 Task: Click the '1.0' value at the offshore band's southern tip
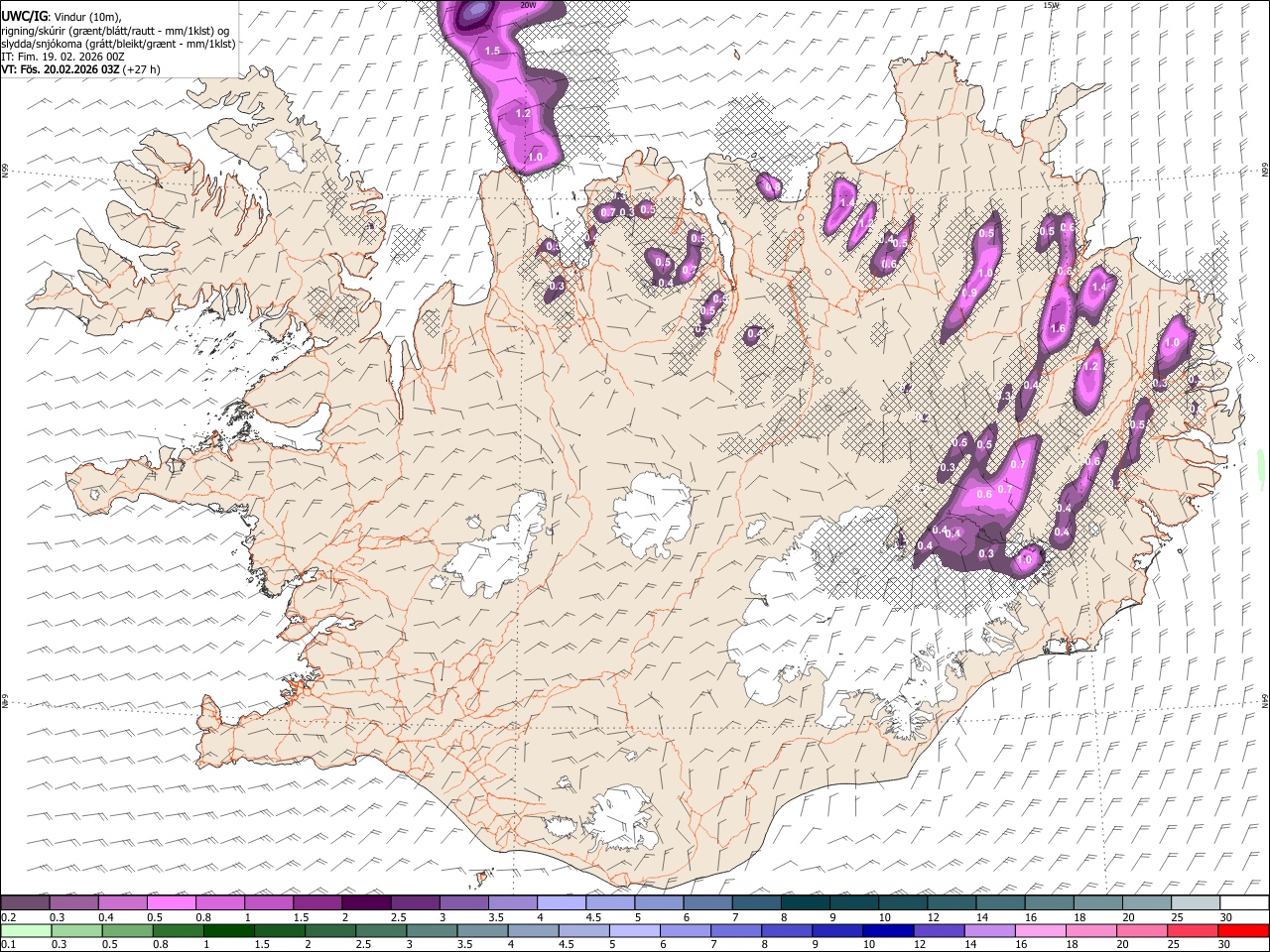coord(535,158)
